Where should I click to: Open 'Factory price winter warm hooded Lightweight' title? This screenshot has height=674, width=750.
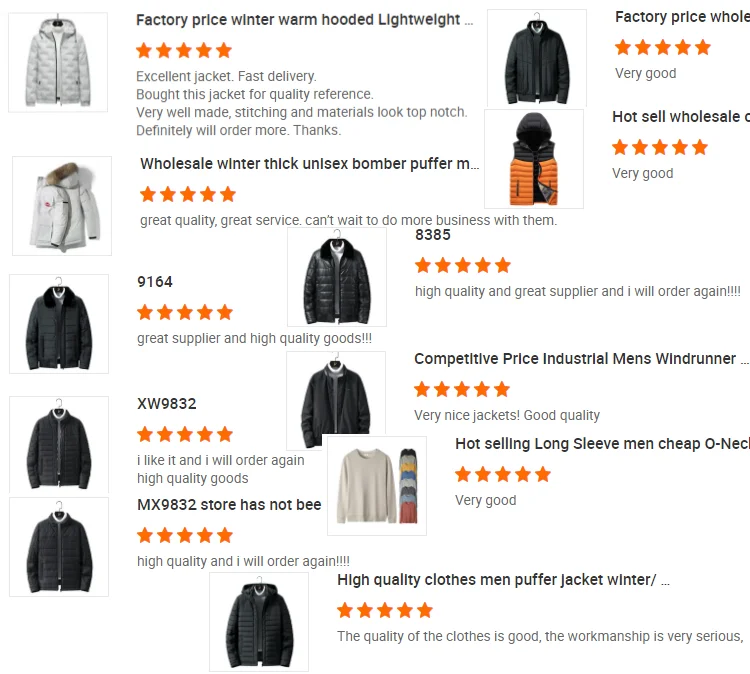pyautogui.click(x=305, y=20)
